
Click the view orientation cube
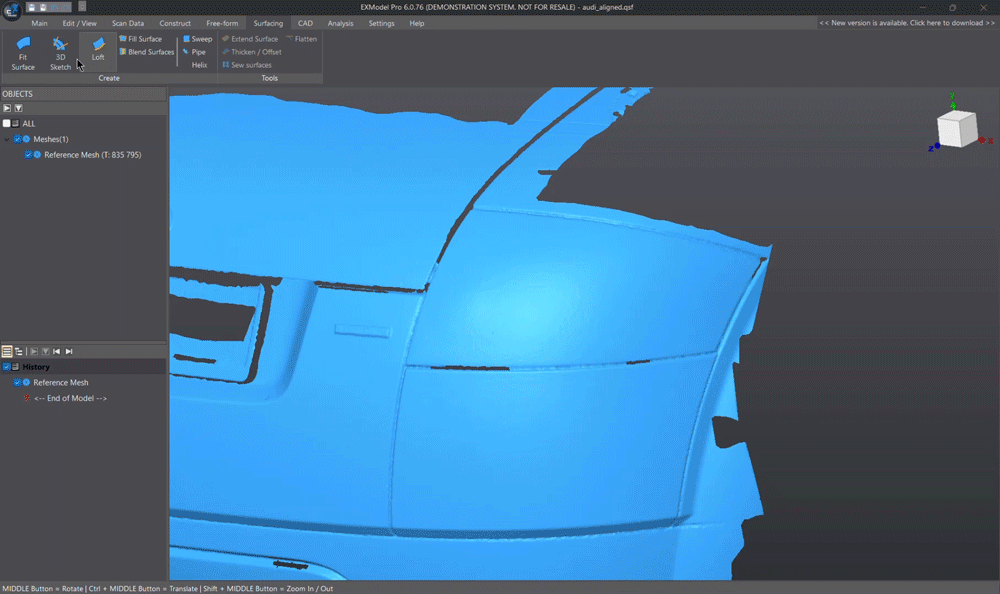click(955, 129)
